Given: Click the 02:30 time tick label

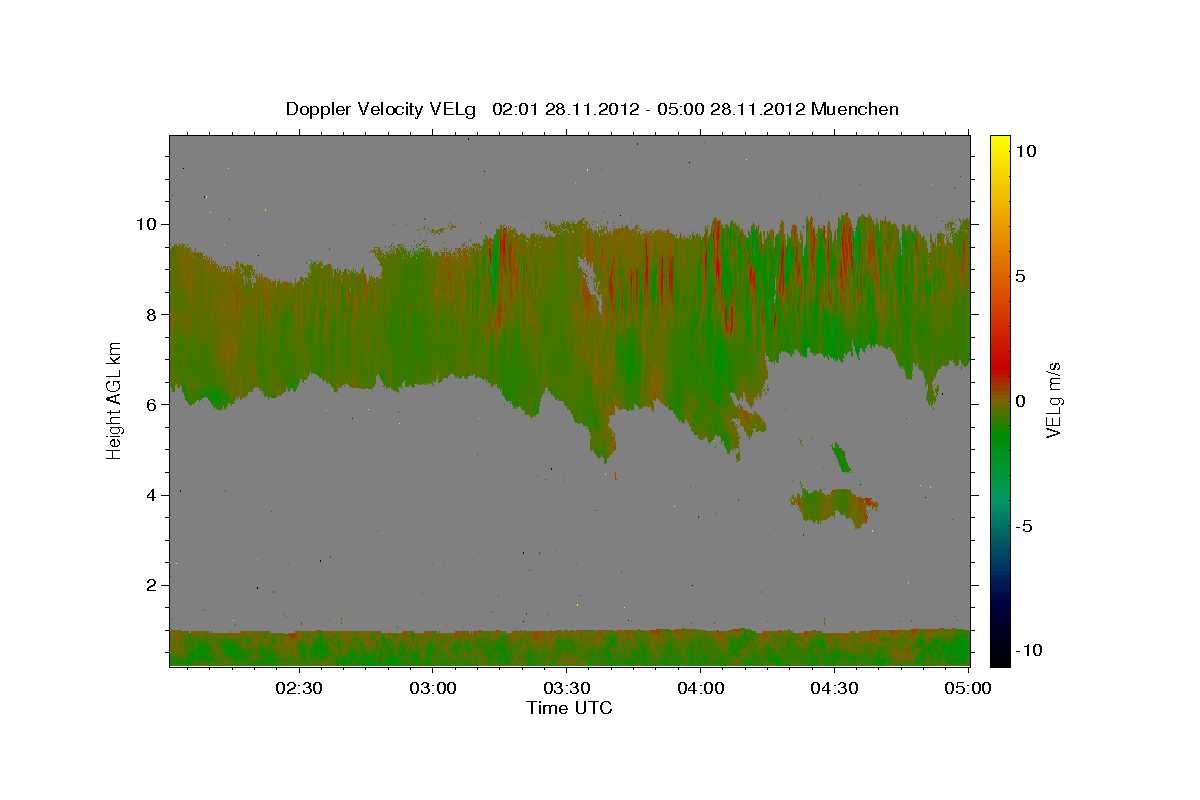Looking at the screenshot, I should point(300,688).
